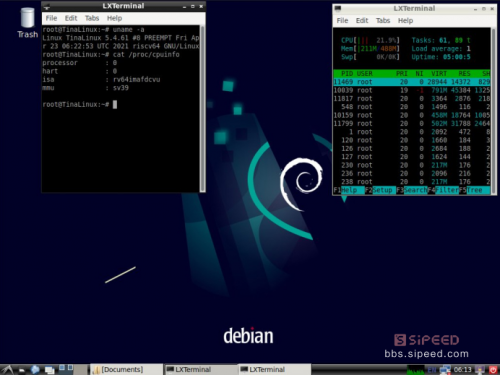Select htop process row PID 120
The image size is (500, 375).
coord(412,140)
